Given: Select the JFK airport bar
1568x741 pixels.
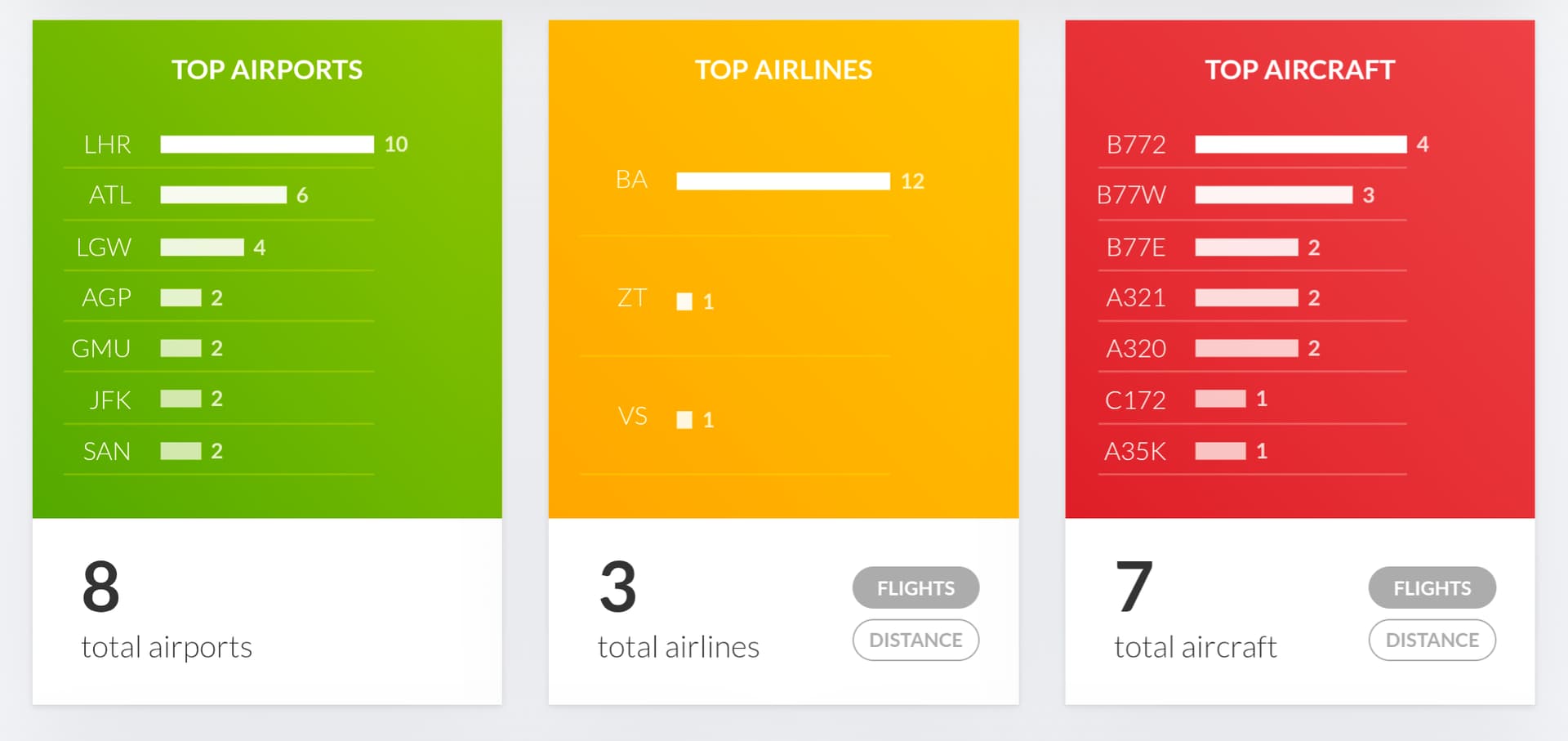Looking at the screenshot, I should [180, 399].
